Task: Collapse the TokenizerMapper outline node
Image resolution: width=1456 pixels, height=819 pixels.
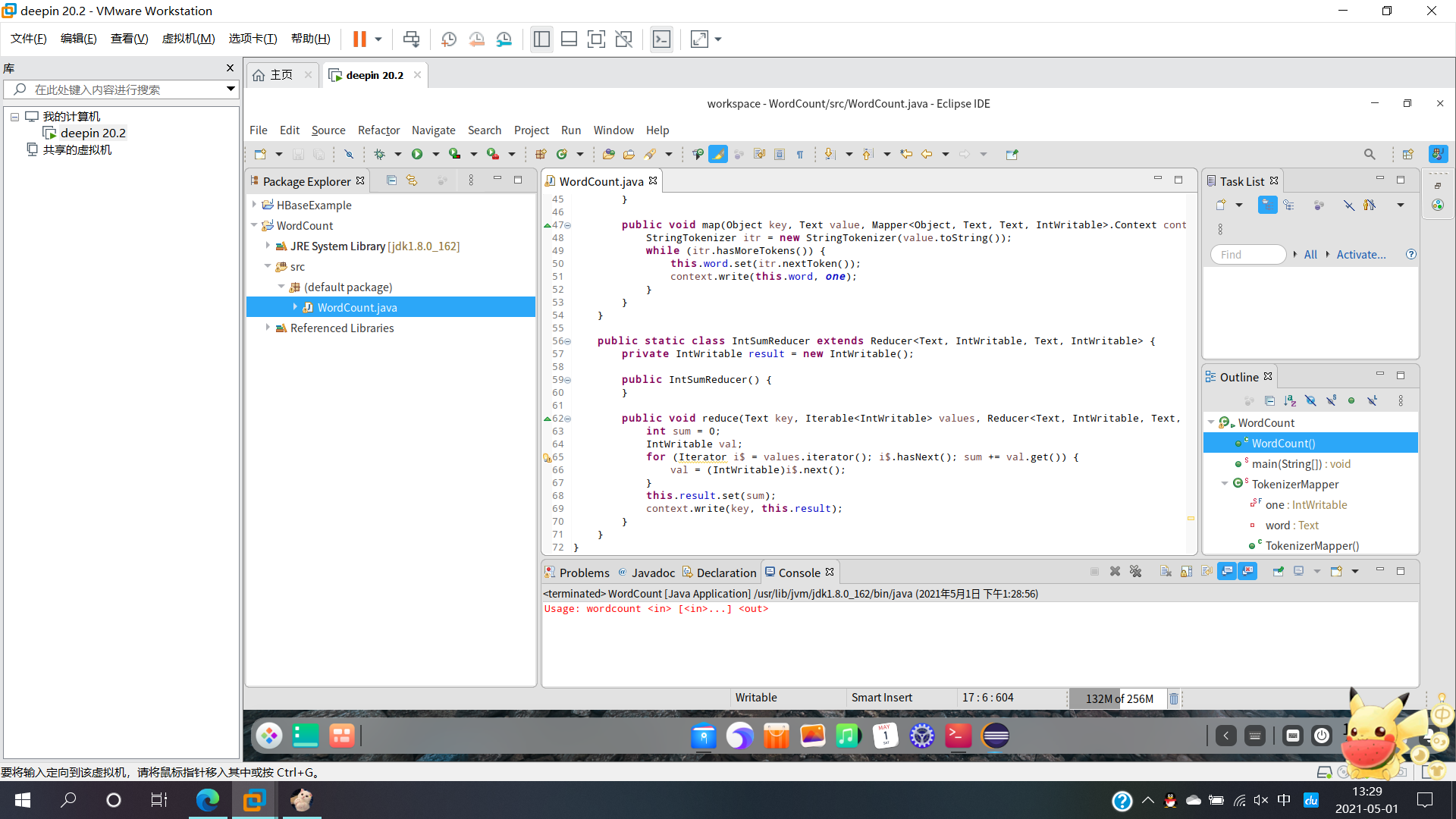Action: [x=1225, y=484]
